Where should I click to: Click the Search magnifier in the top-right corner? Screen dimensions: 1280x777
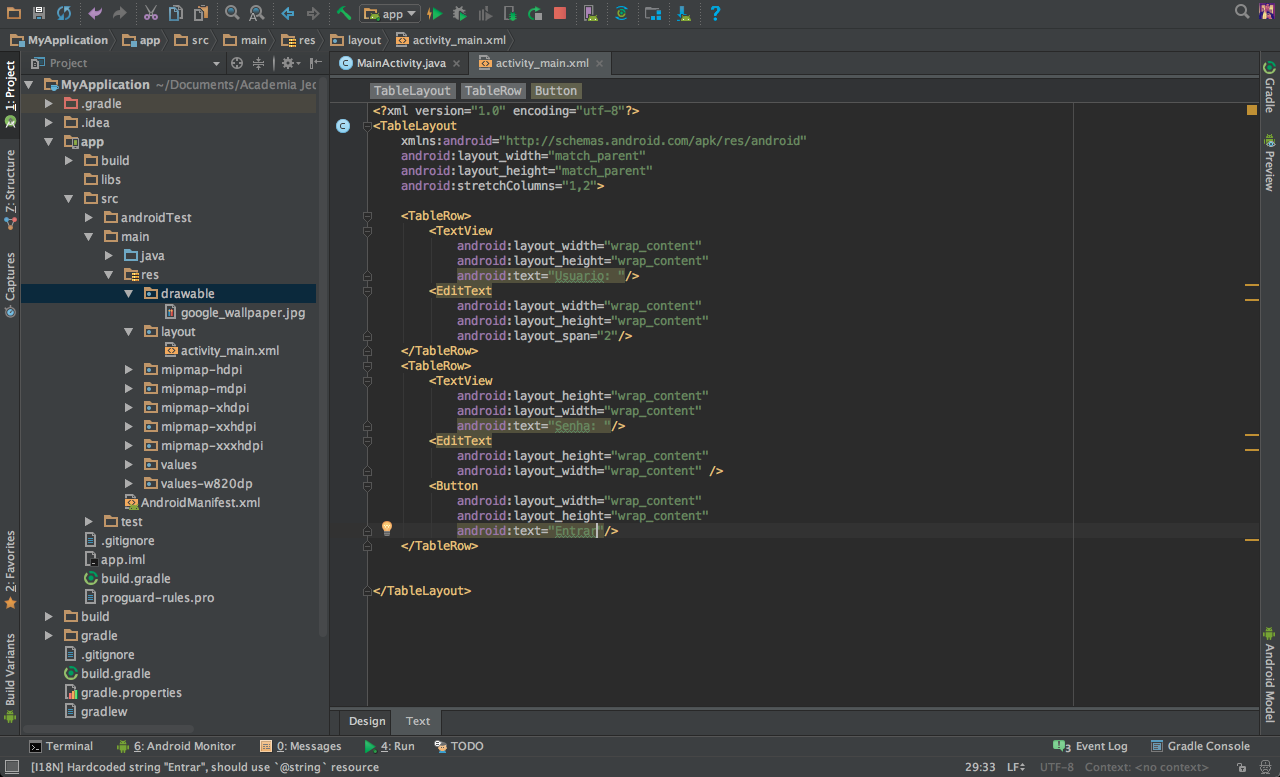click(x=1240, y=12)
